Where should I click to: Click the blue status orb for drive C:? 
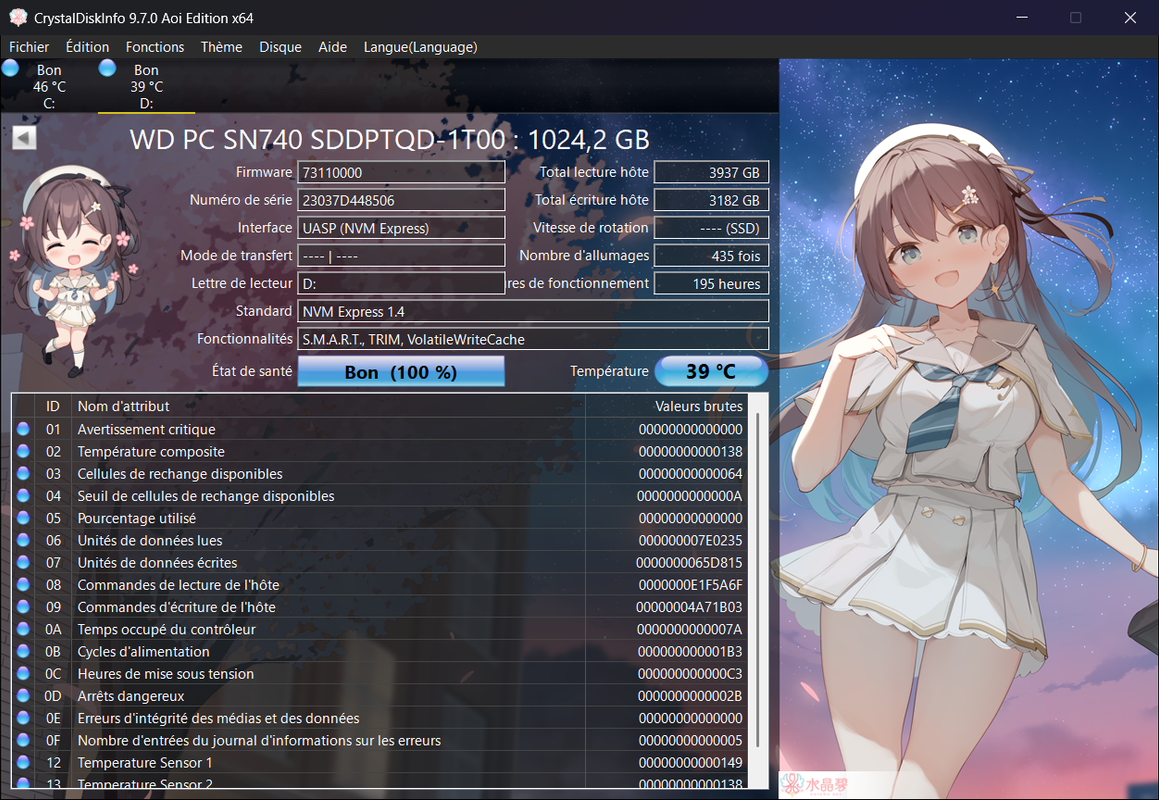(10, 68)
